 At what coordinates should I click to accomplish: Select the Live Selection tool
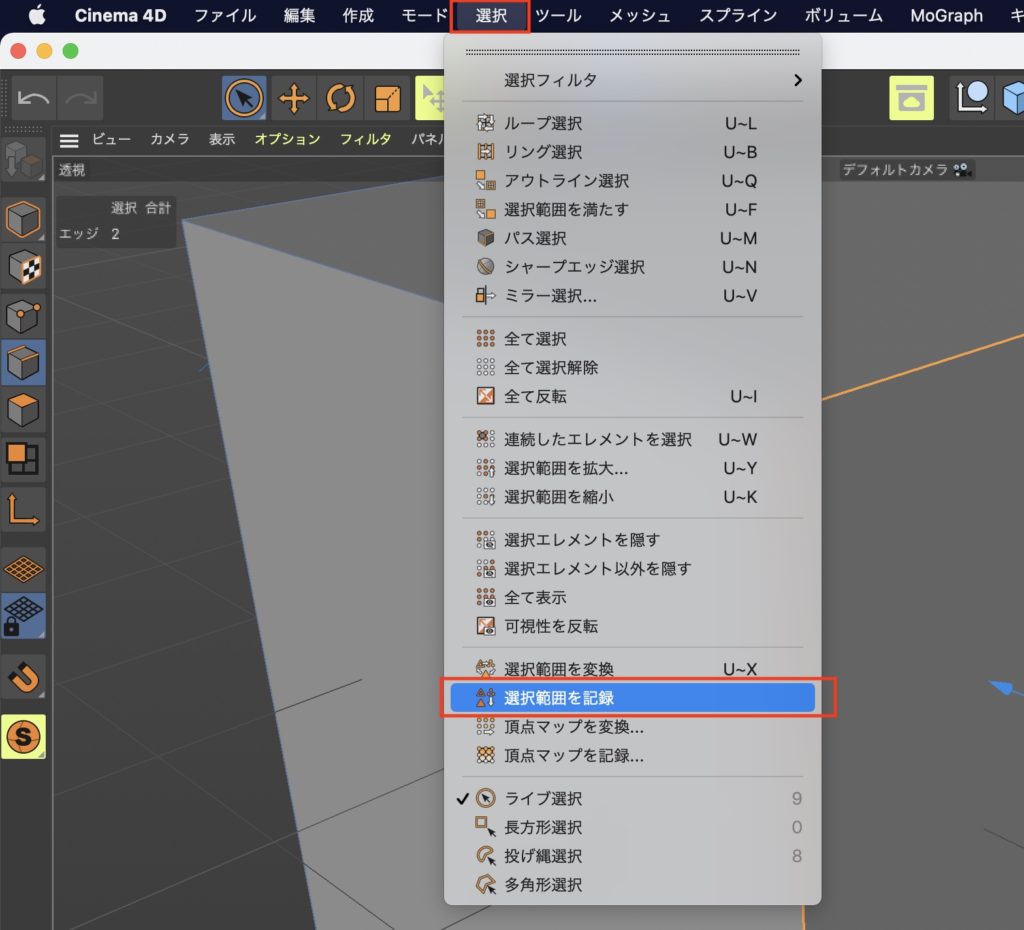coord(241,99)
